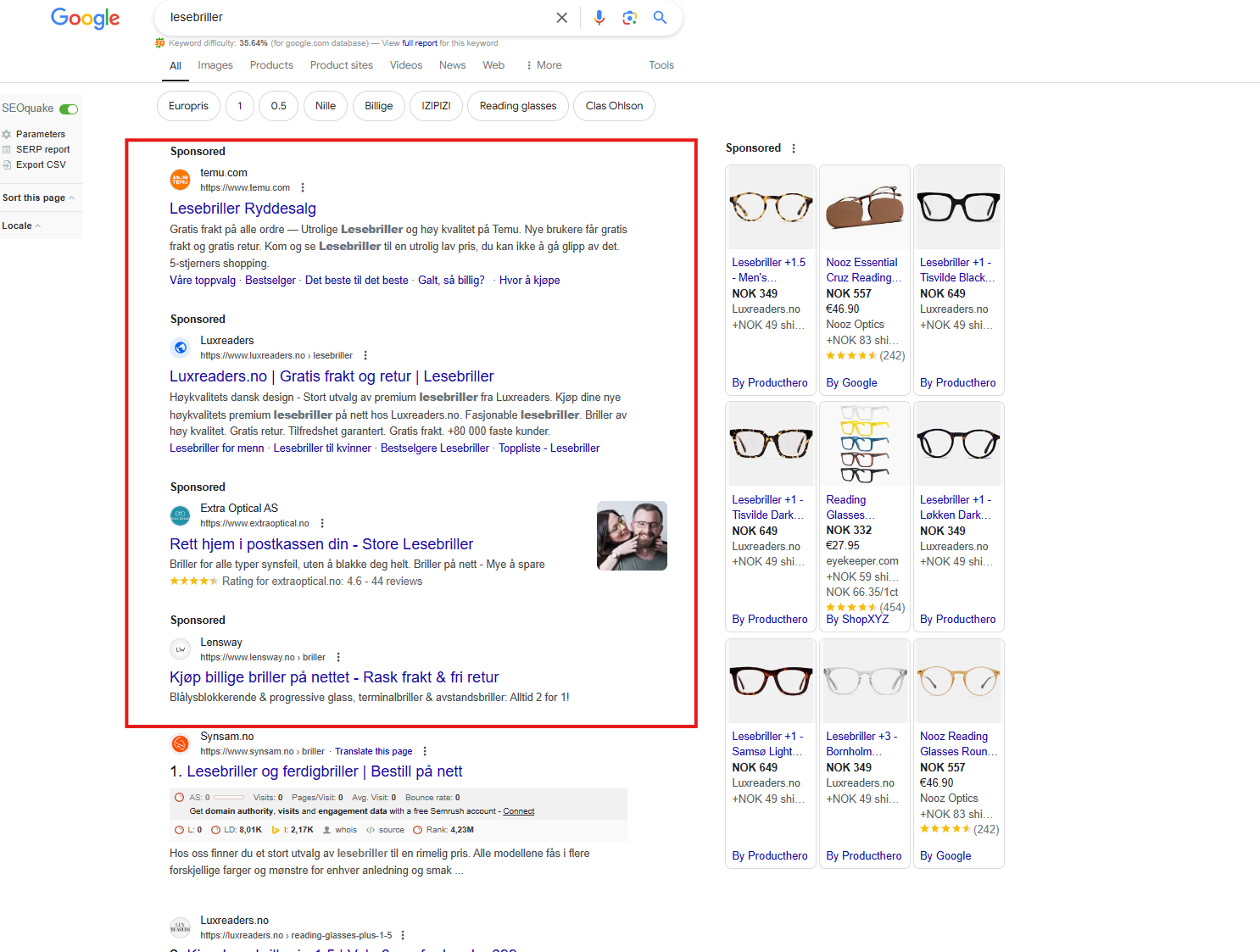Viewport: 1260px width, 952px height.
Task: Open Luxreaders.no Gratis frakt og retur link
Action: click(x=332, y=376)
